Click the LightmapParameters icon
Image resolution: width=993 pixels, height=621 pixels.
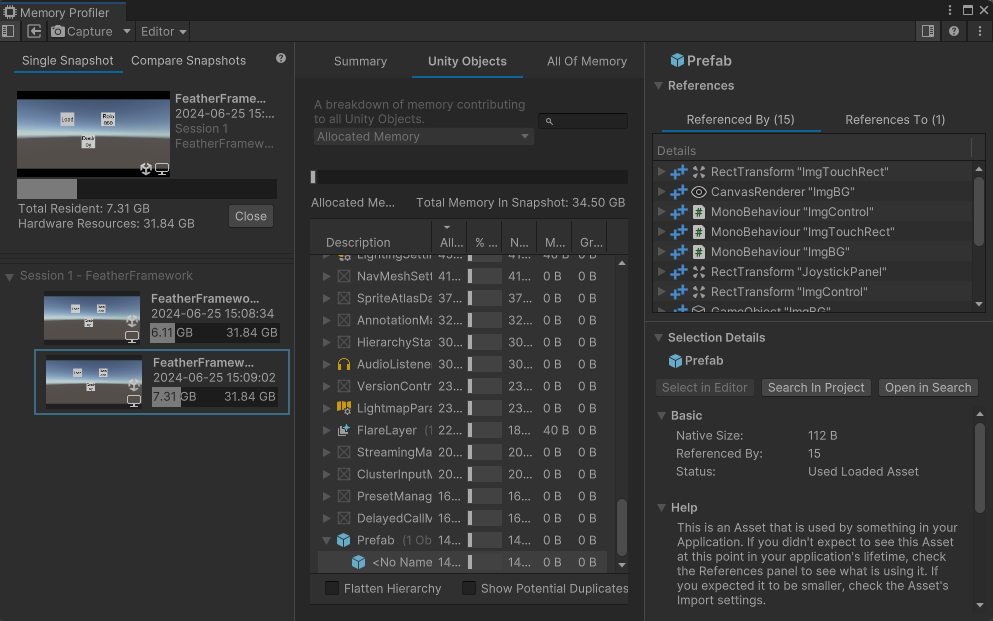[344, 408]
